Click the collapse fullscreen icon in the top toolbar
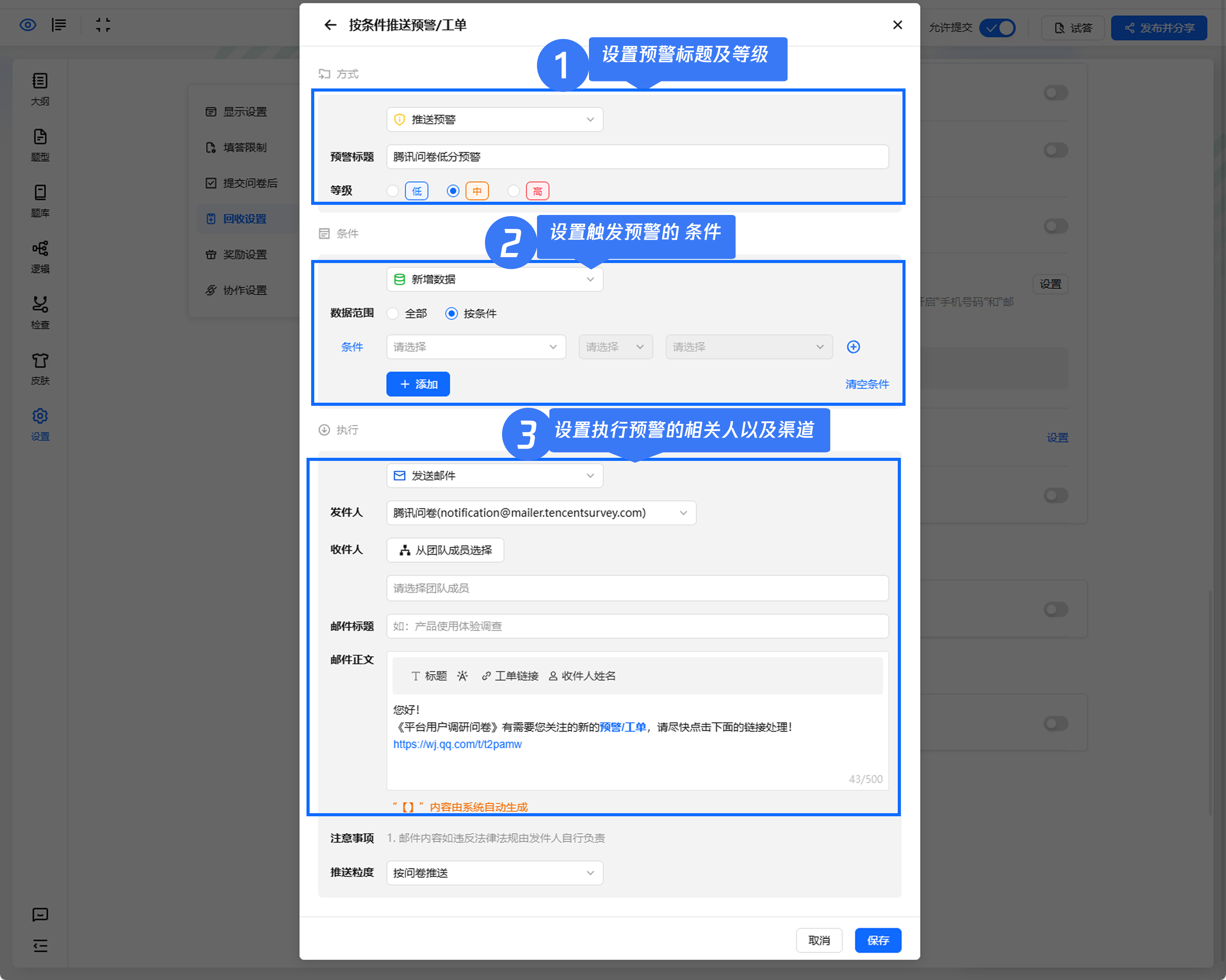The width and height of the screenshot is (1226, 980). coord(103,25)
